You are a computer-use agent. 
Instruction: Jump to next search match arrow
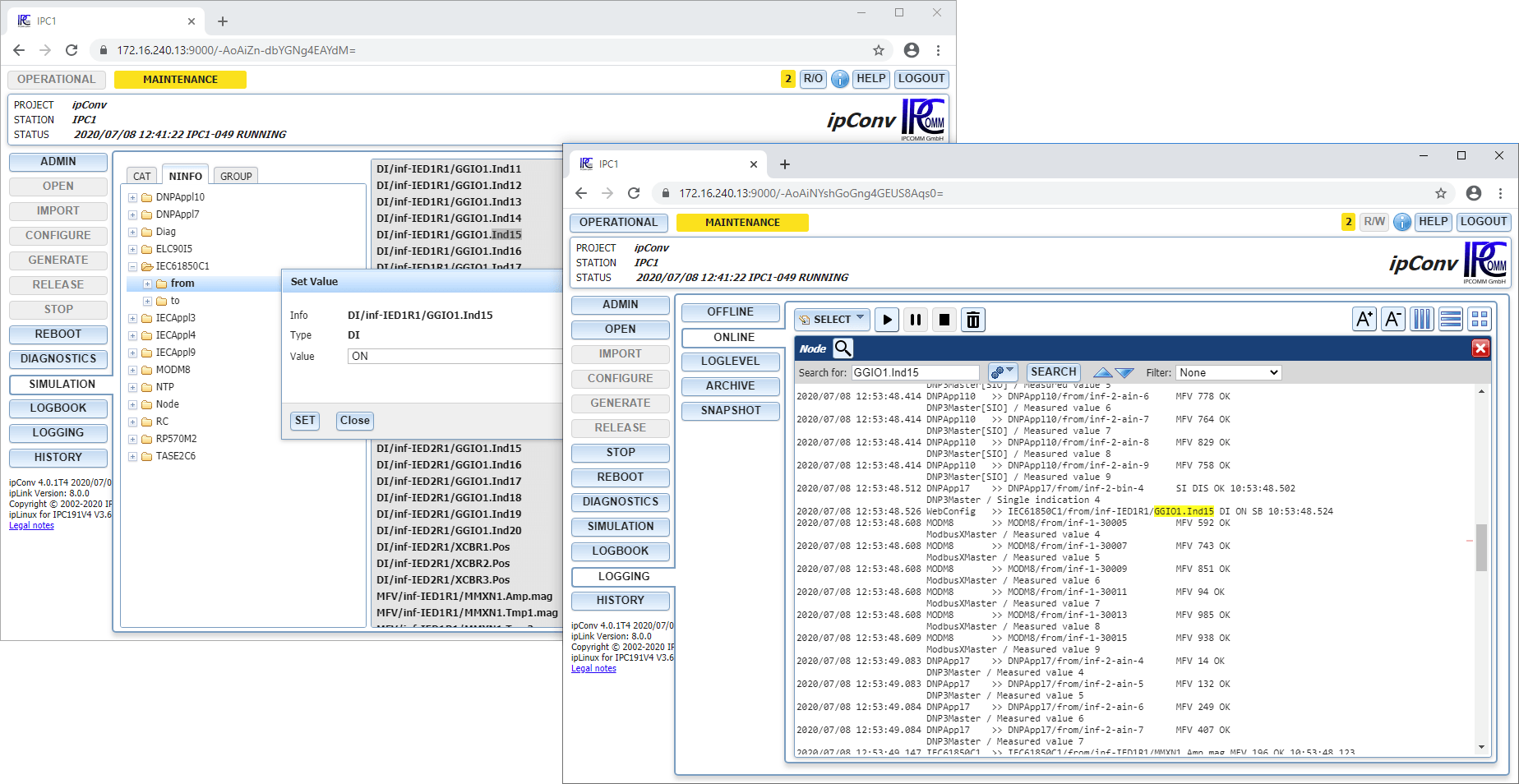(1124, 373)
